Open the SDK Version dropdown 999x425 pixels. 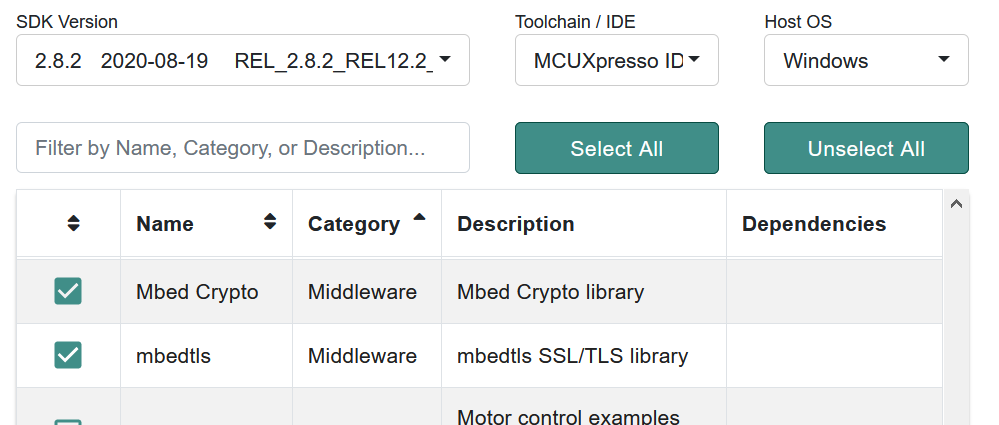point(243,60)
